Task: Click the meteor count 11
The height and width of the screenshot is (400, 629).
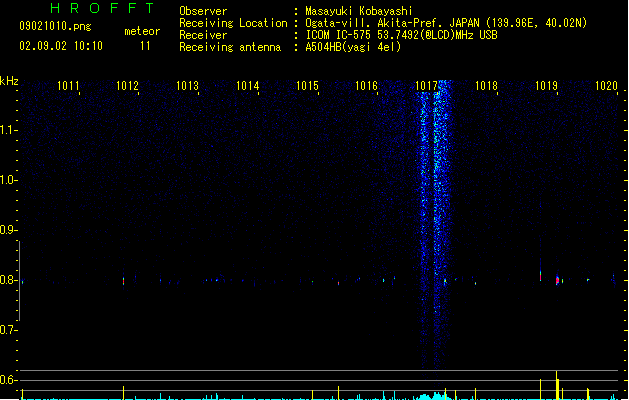Action: tap(145, 46)
